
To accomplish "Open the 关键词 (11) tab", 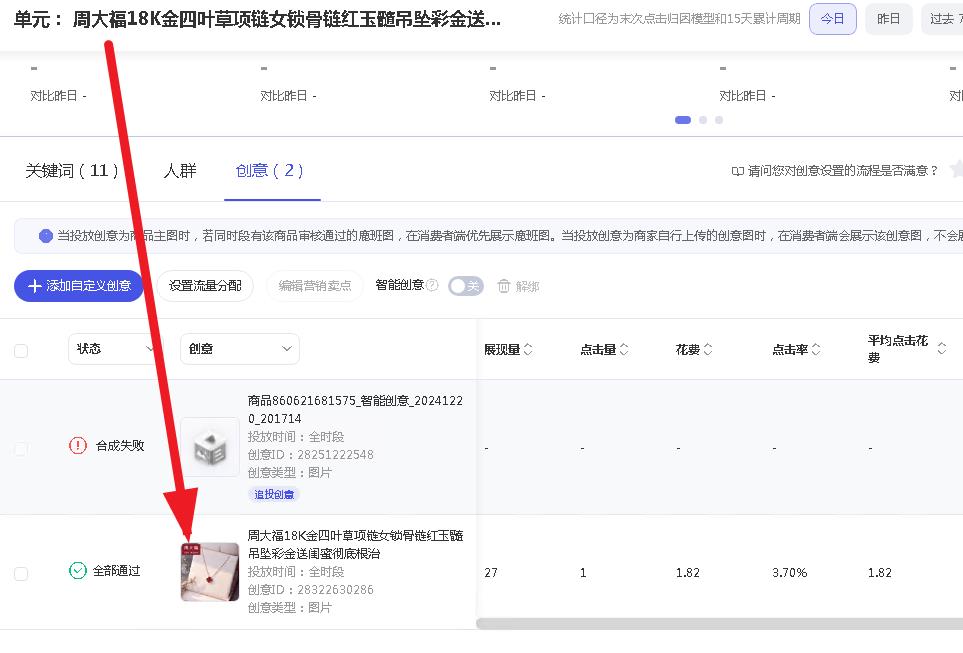I will pyautogui.click(x=72, y=170).
